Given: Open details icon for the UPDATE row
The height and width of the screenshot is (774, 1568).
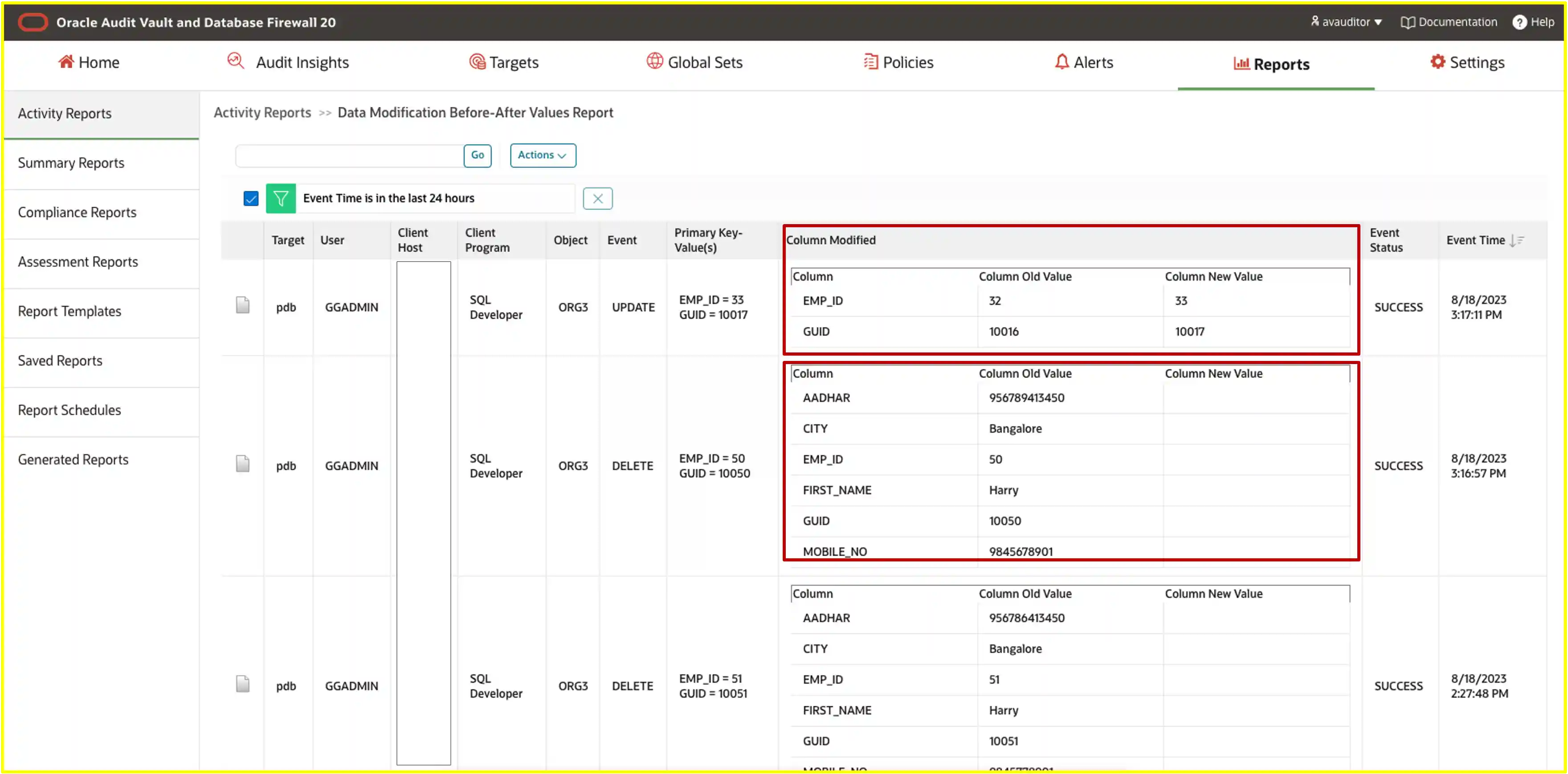Looking at the screenshot, I should coord(243,305).
